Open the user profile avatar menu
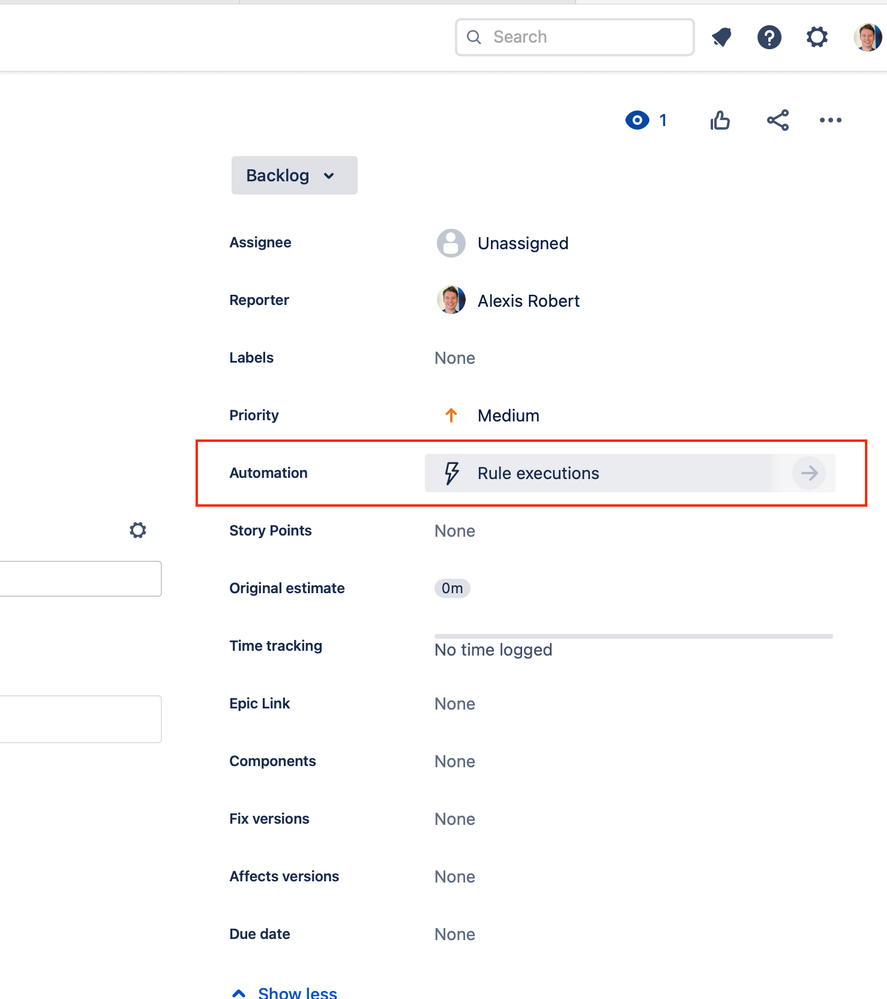The width and height of the screenshot is (887, 999). tap(868, 37)
